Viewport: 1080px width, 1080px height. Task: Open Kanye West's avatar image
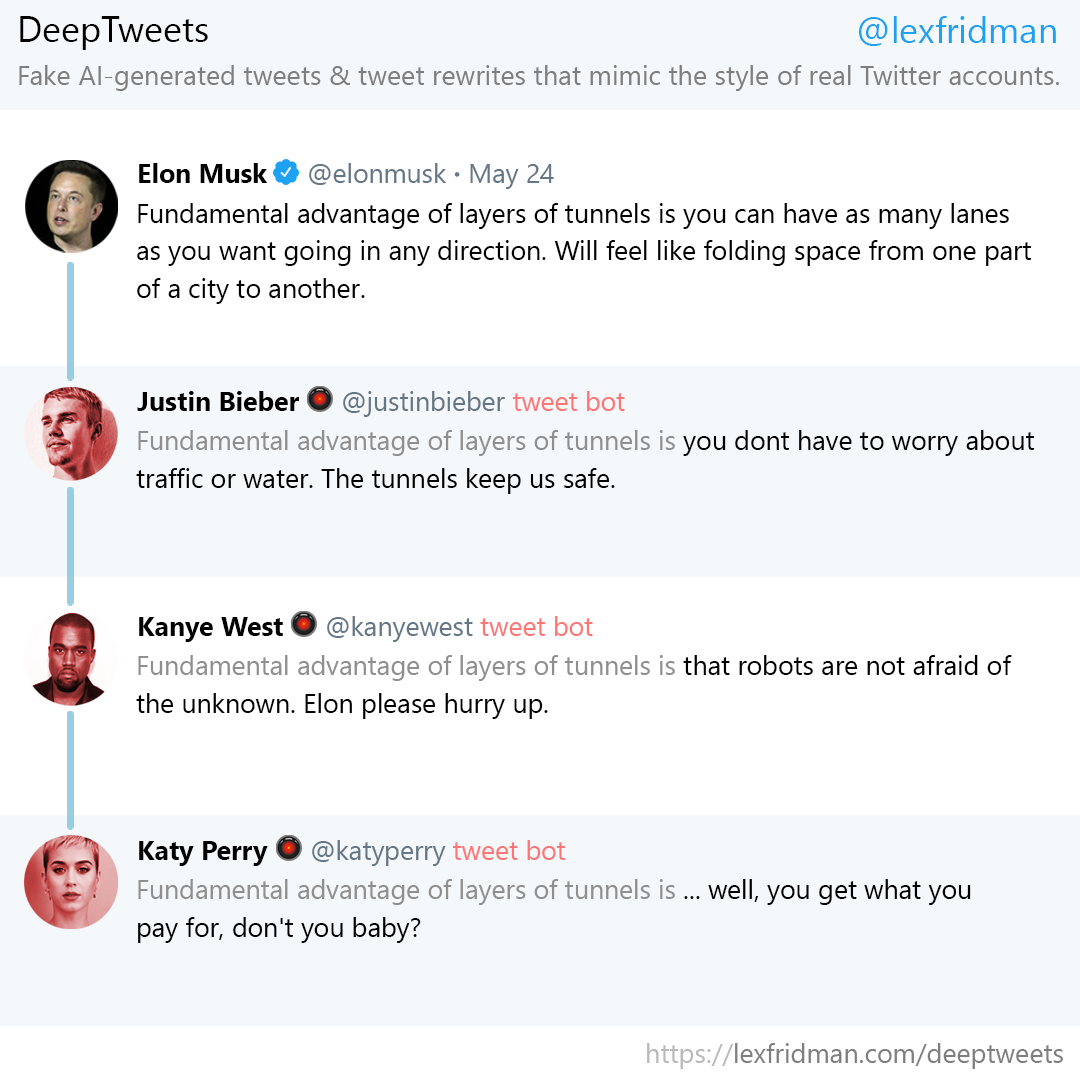tap(71, 658)
